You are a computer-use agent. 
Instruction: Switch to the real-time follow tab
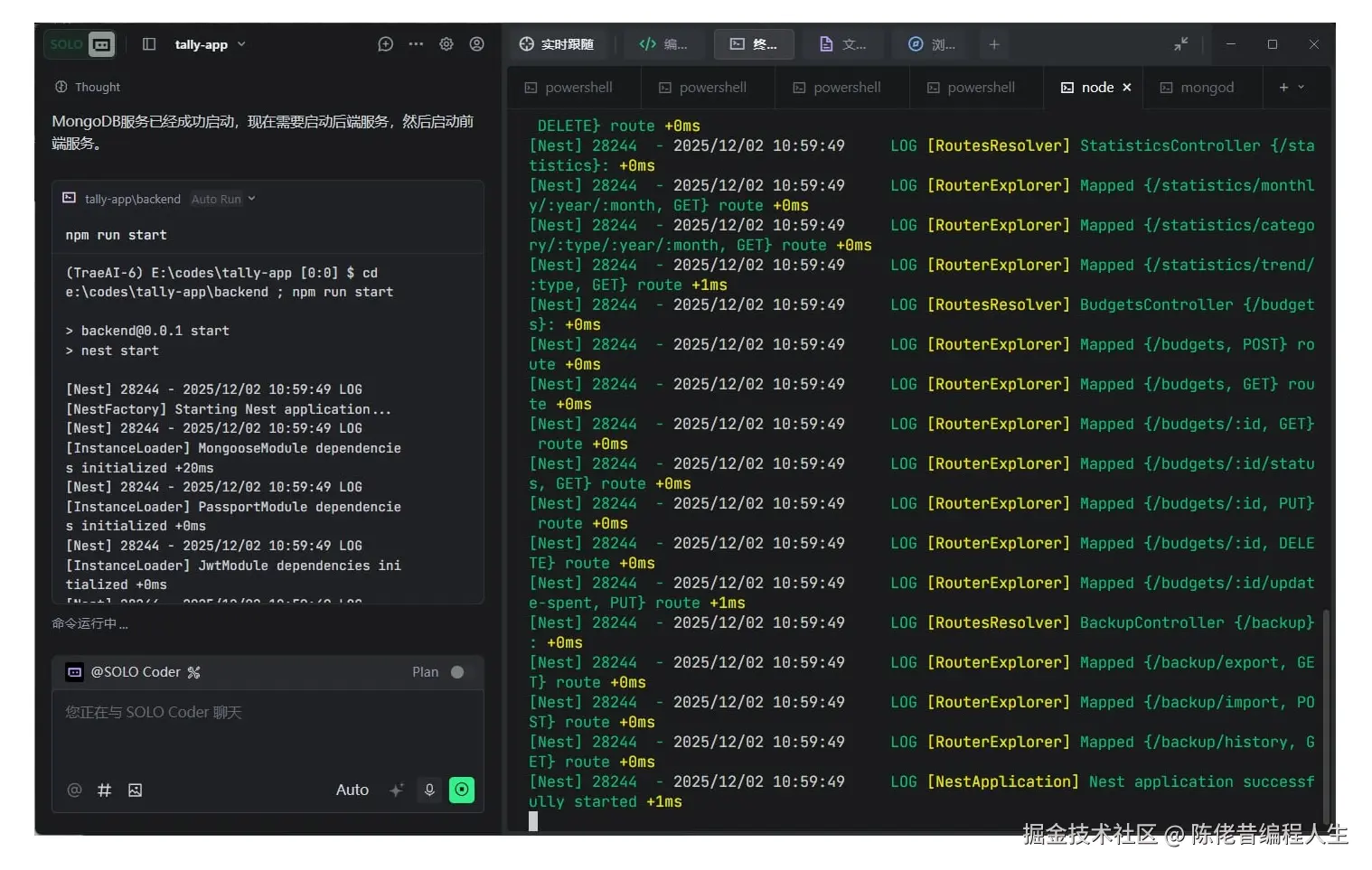557,44
